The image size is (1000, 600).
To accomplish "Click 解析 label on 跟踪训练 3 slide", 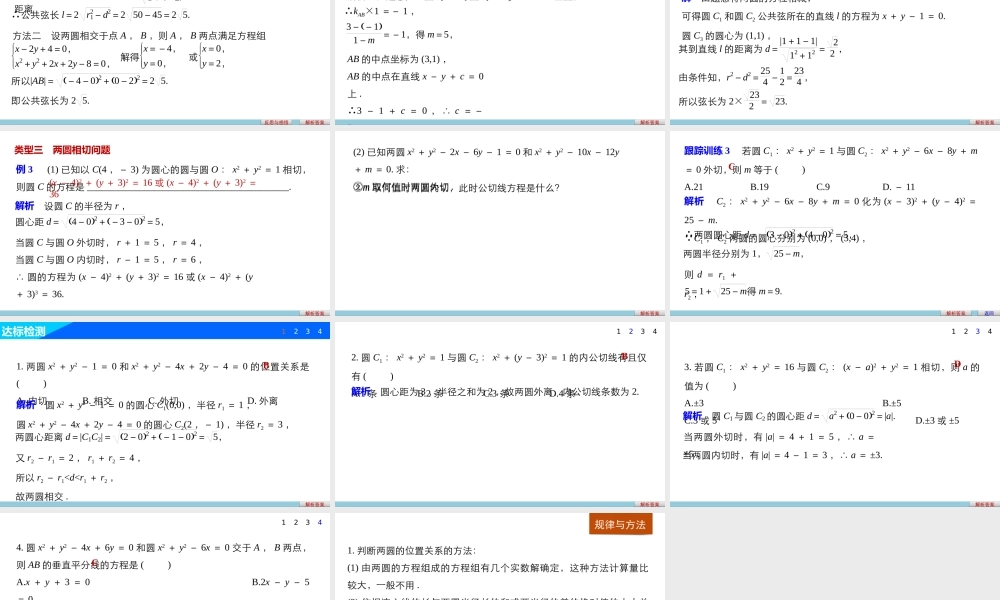I will click(694, 201).
